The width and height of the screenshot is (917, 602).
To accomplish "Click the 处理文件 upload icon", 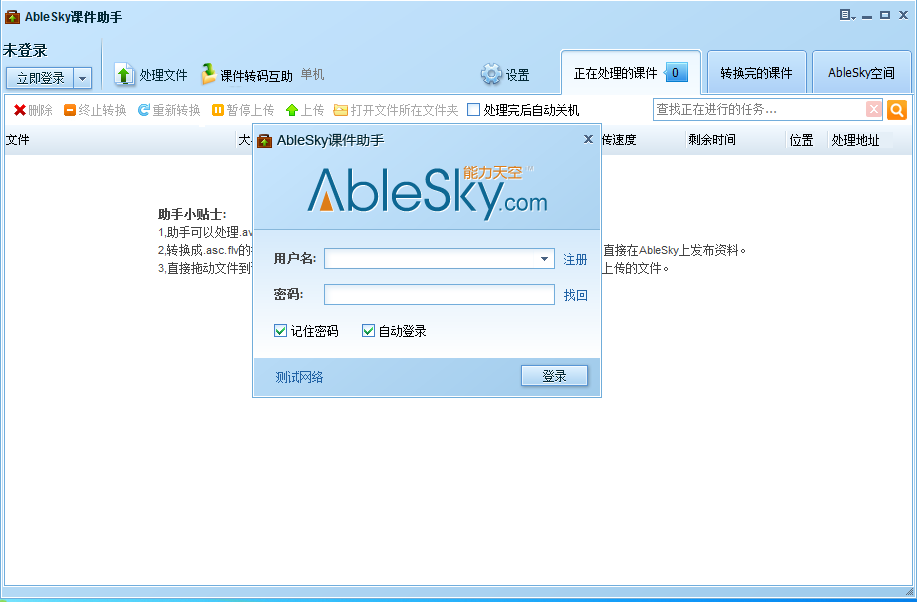I will (x=124, y=74).
